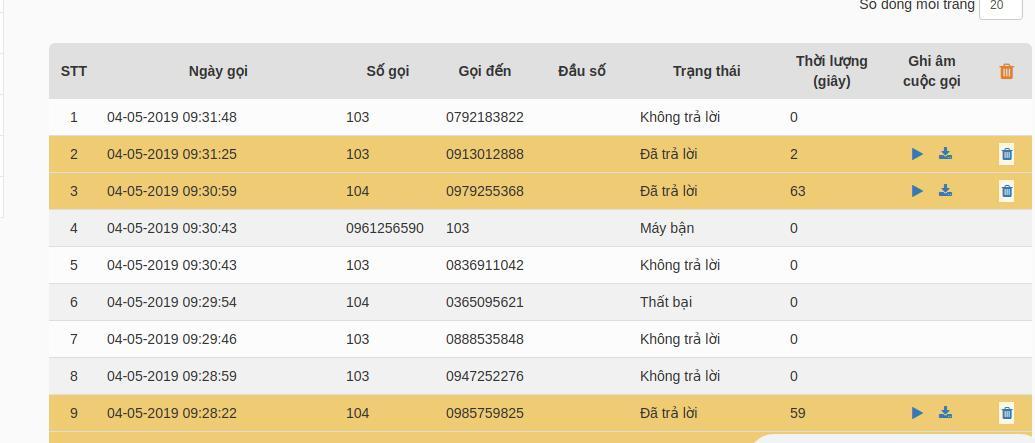Click Thời lượng (giây) column header

point(832,71)
